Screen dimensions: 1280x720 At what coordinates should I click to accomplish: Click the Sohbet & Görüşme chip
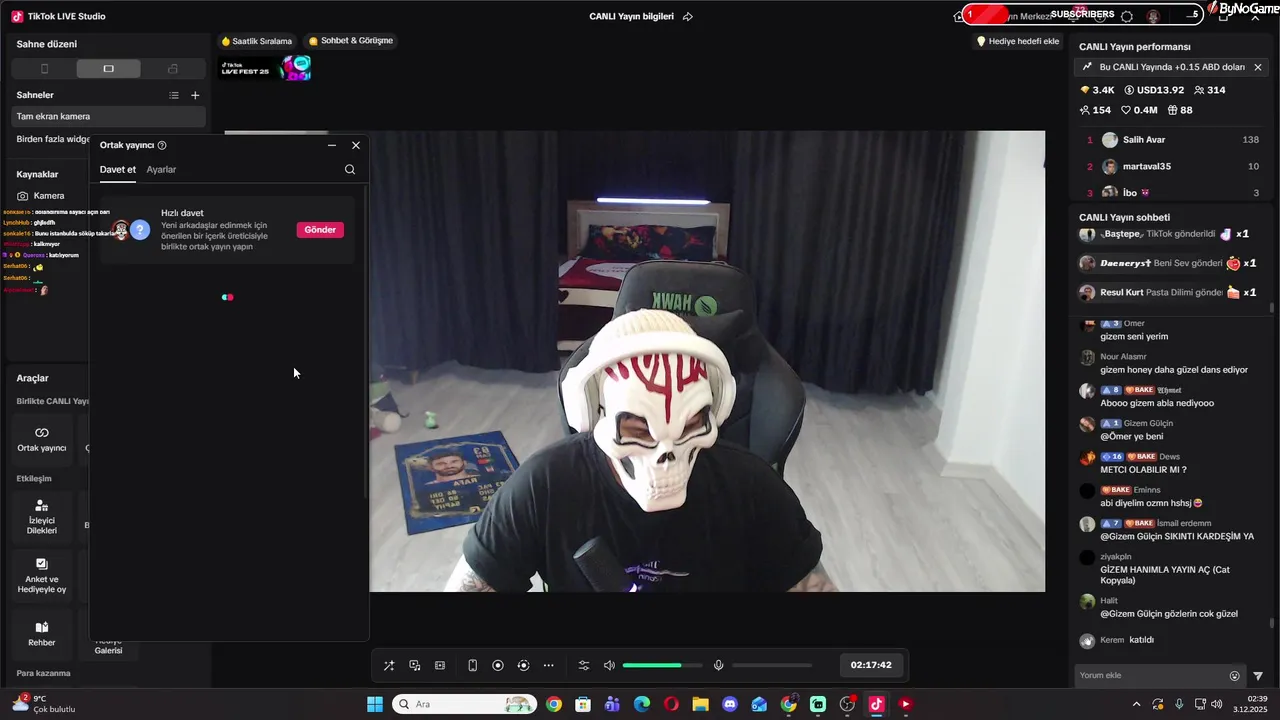pos(351,41)
